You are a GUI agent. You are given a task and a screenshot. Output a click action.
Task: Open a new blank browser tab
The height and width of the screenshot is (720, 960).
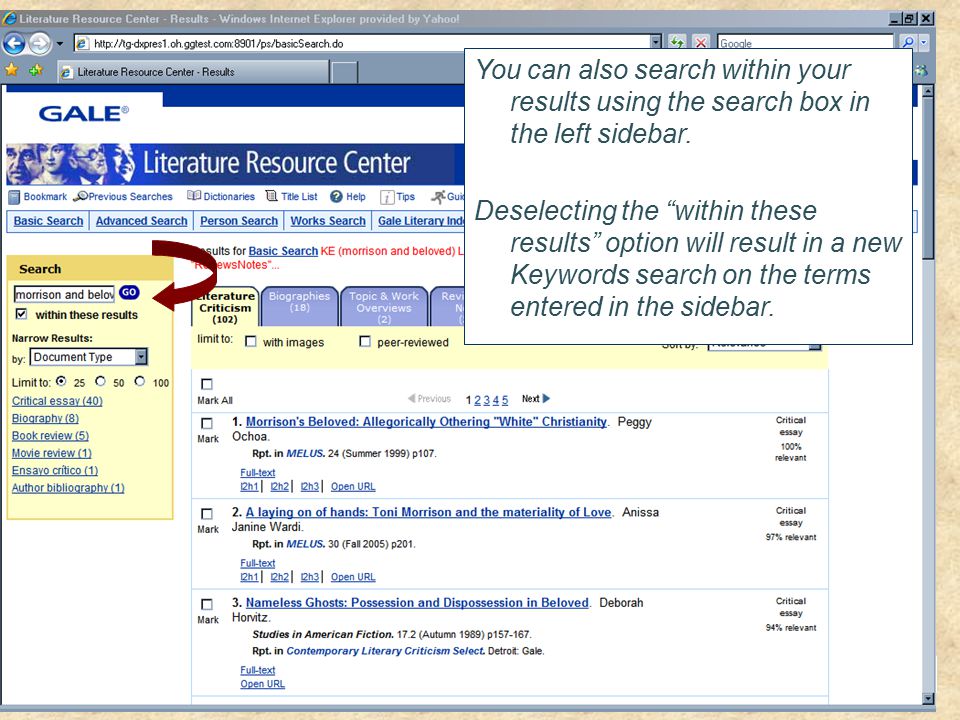pyautogui.click(x=344, y=72)
